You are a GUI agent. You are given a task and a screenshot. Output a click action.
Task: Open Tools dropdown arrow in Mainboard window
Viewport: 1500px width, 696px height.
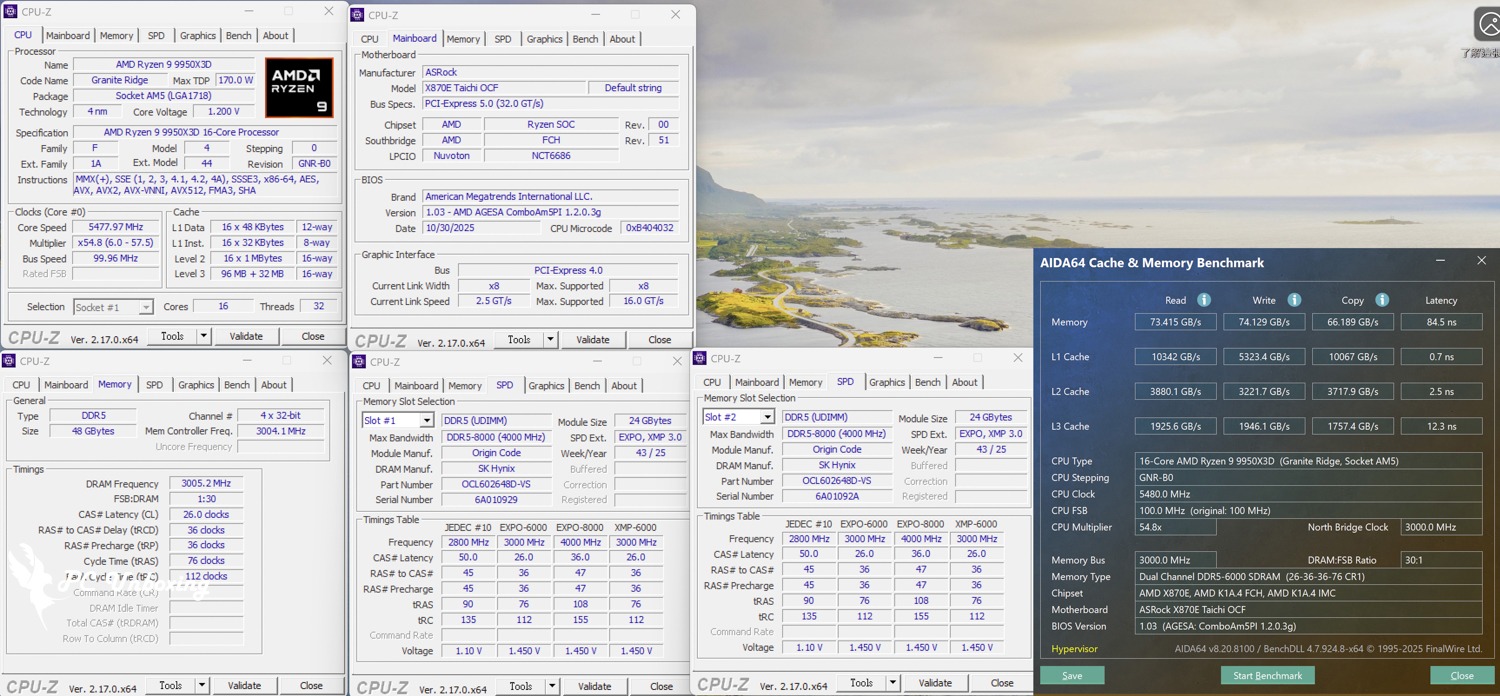549,340
